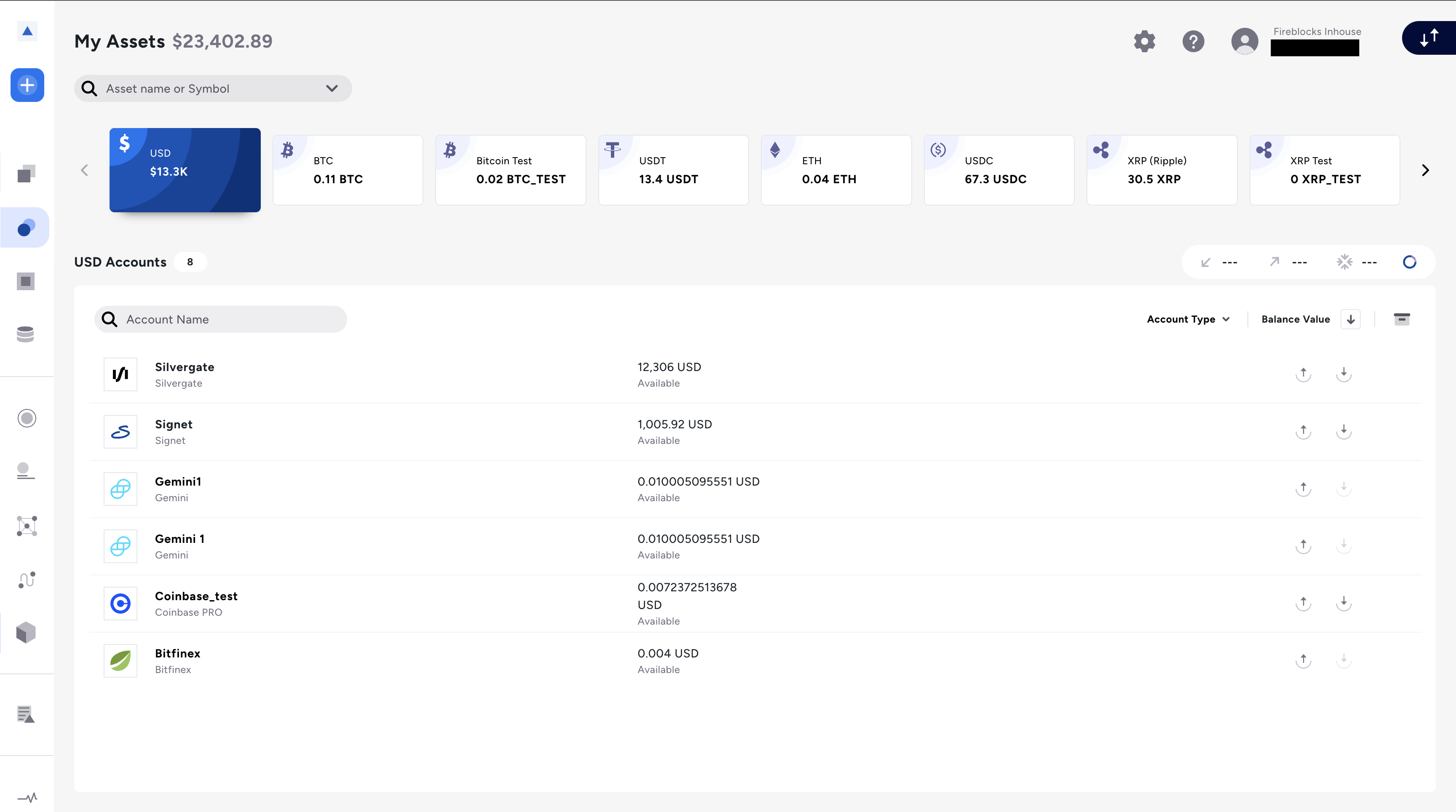The height and width of the screenshot is (812, 1456).
Task: Open the Coinbase_test account row
Action: [756, 604]
